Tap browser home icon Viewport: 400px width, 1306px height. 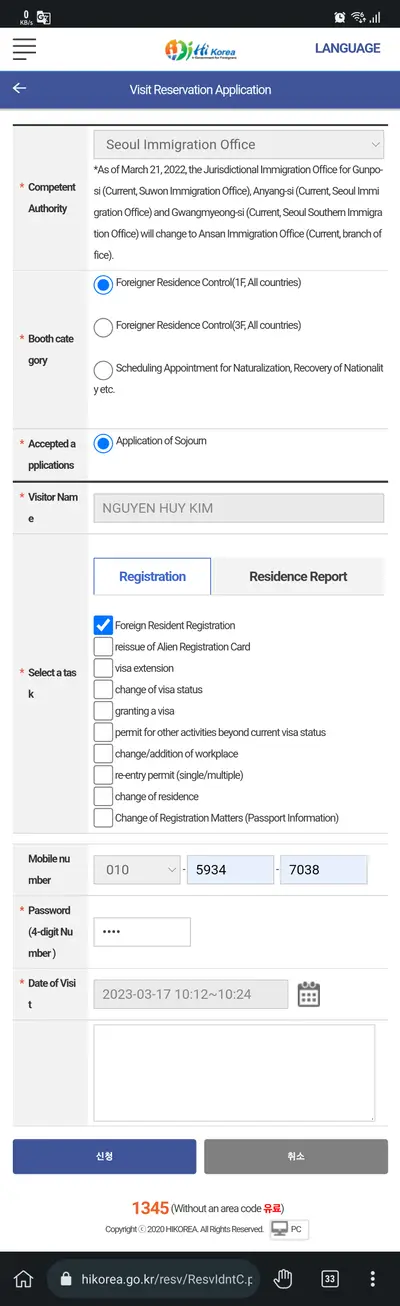24,1279
